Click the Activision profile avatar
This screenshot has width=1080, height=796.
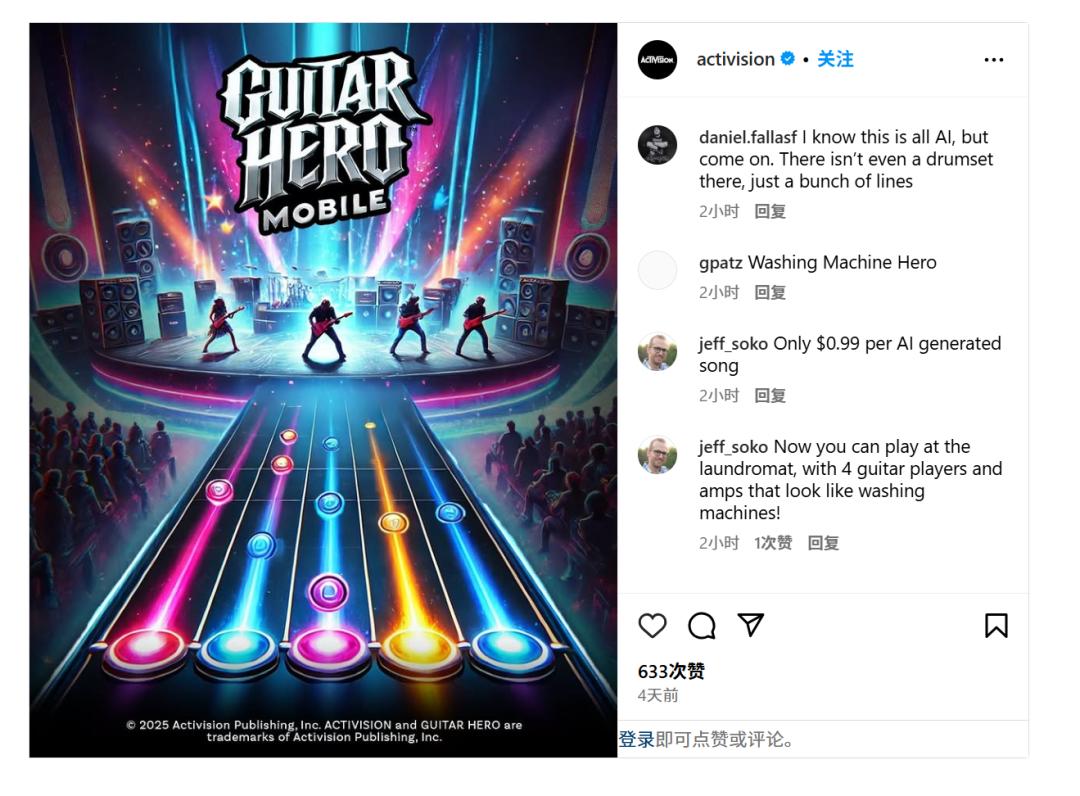(657, 60)
